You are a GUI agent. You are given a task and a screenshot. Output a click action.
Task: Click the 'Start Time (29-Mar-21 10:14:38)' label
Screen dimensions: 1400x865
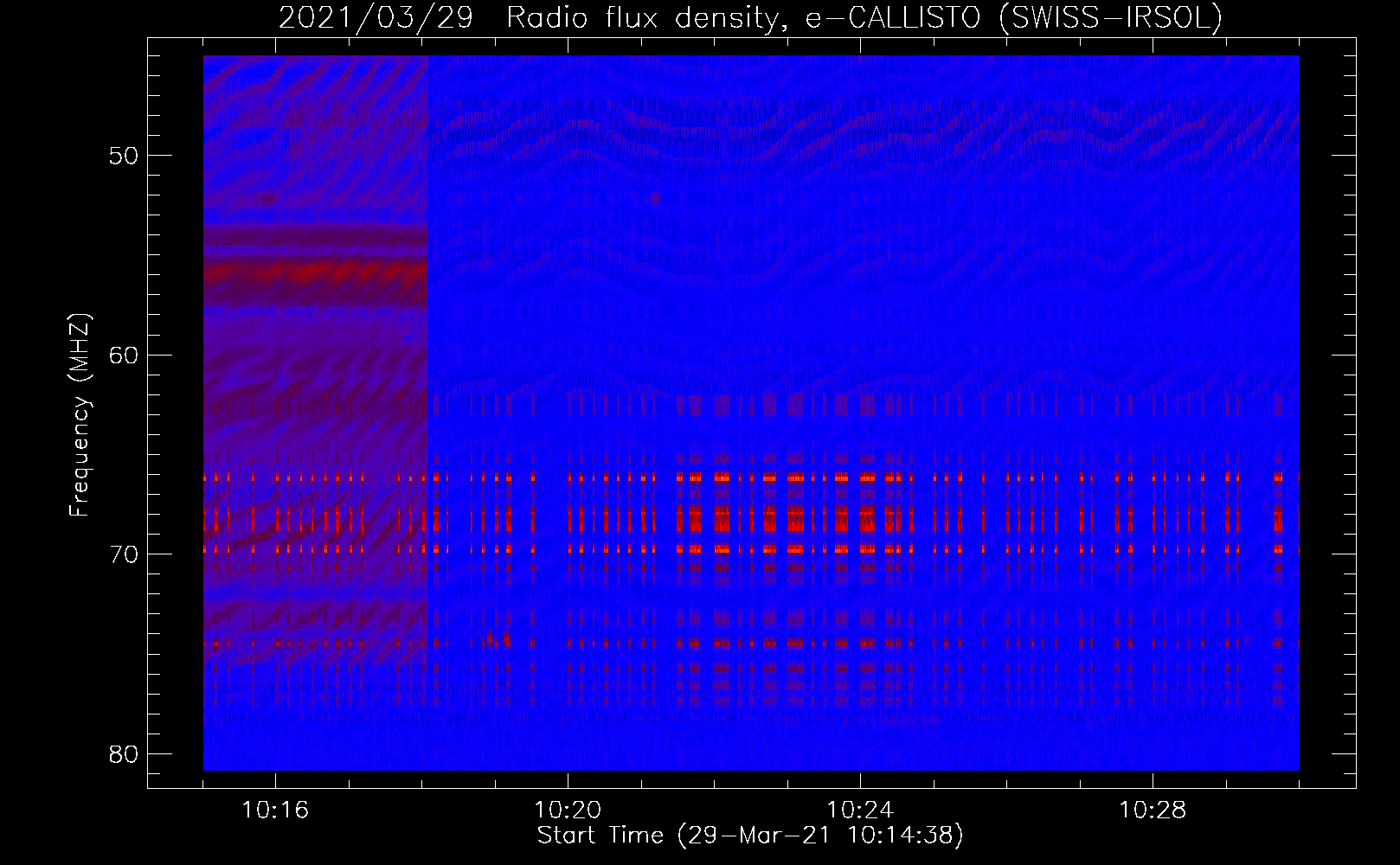click(750, 836)
